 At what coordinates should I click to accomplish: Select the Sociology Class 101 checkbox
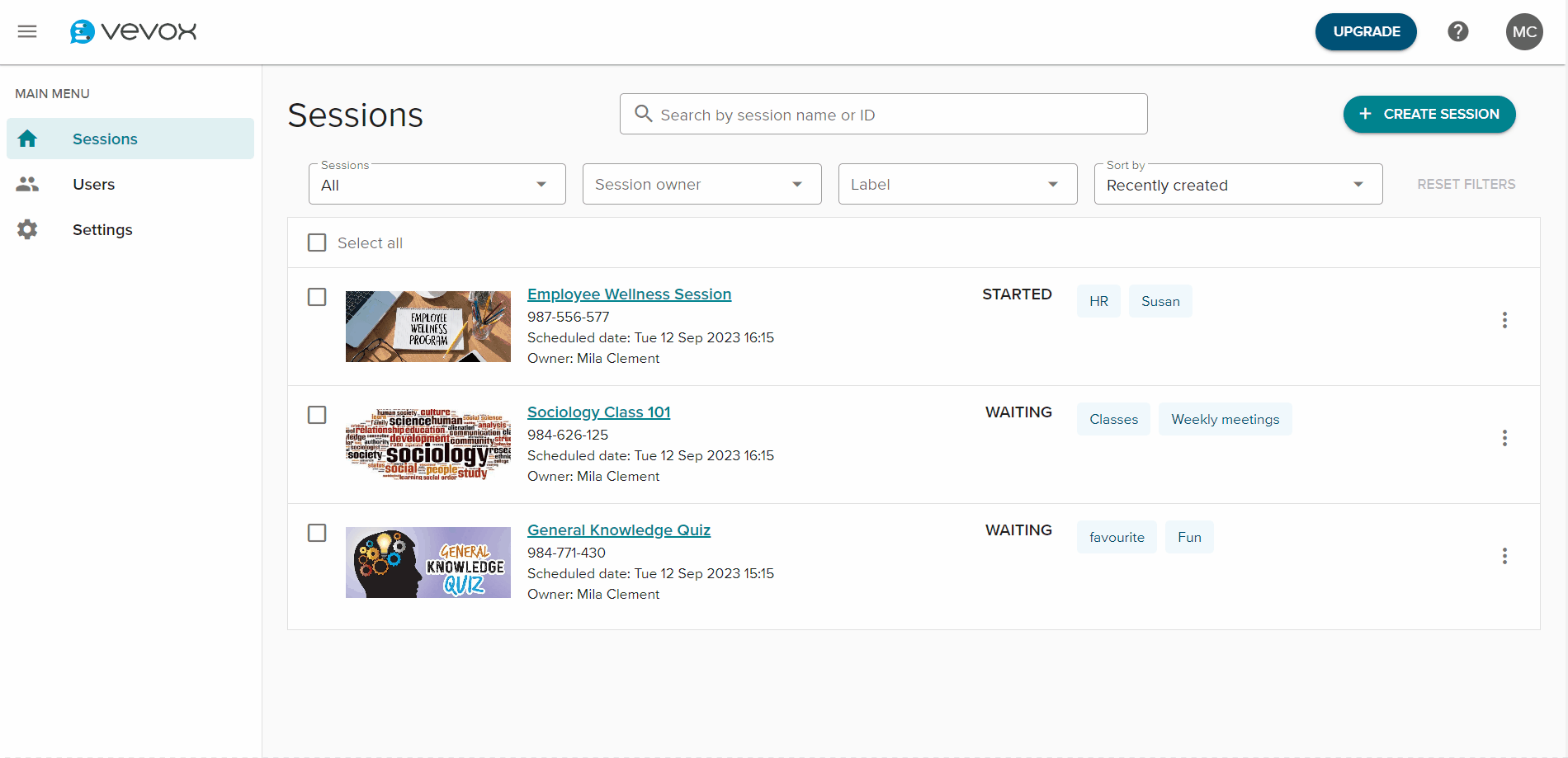[317, 415]
